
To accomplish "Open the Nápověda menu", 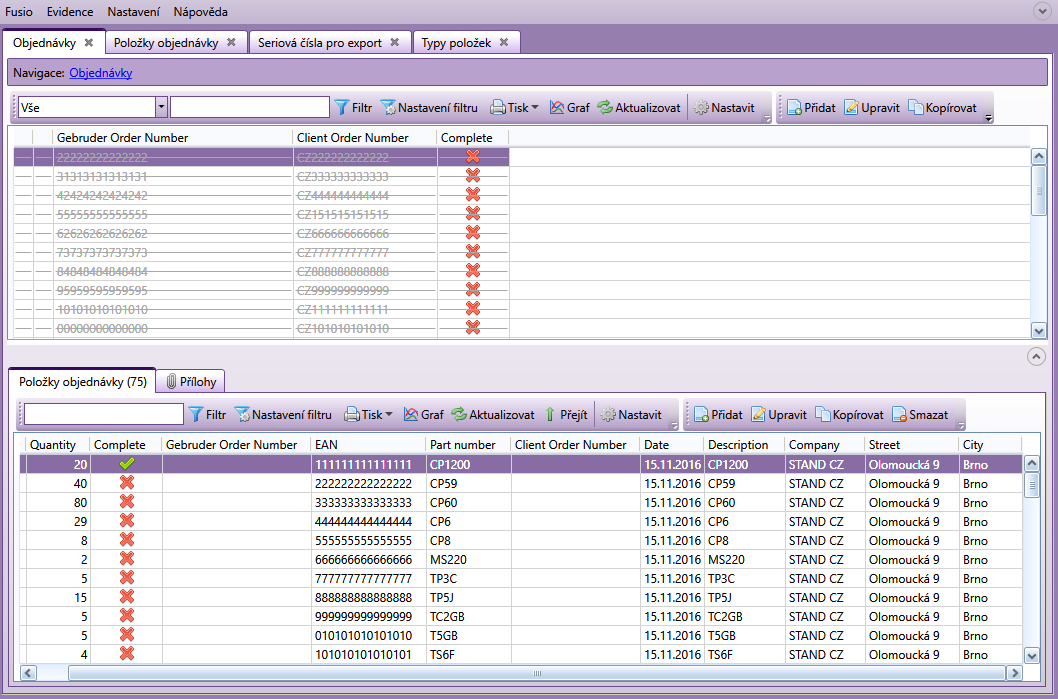I will (200, 12).
